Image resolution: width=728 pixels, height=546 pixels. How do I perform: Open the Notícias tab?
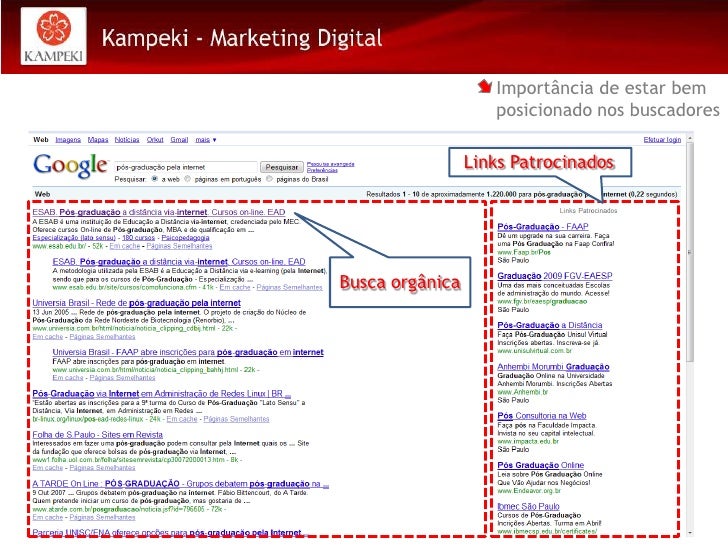point(127,140)
